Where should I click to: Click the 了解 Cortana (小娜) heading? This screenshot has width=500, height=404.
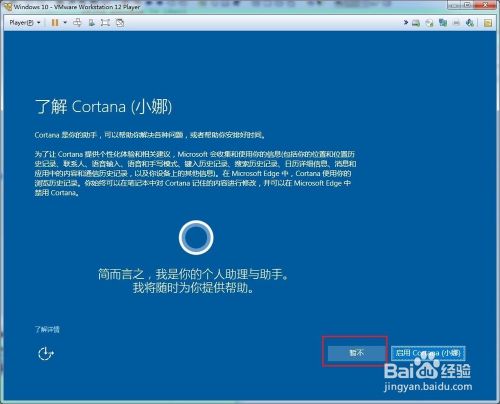tap(103, 107)
